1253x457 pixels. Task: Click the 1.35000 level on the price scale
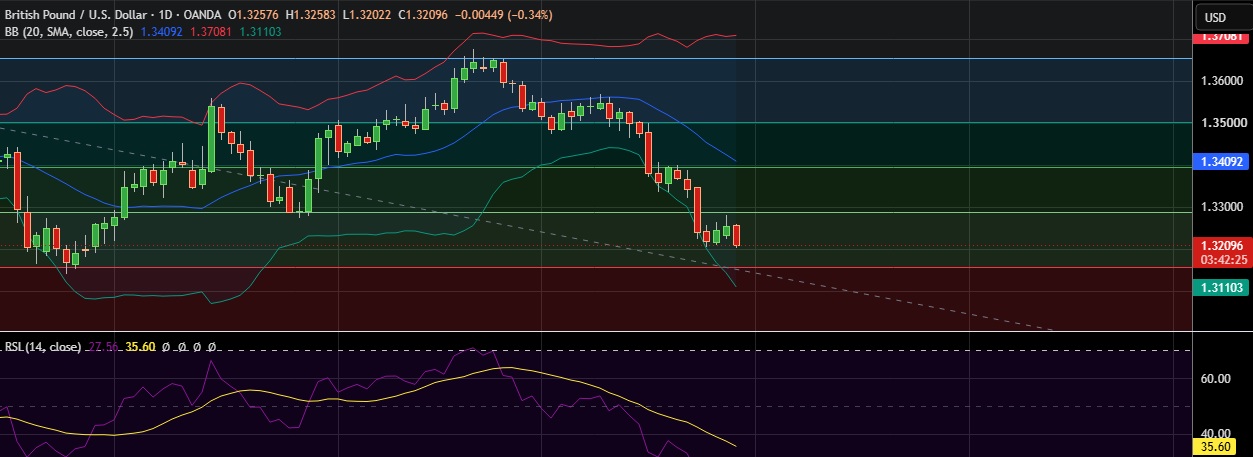click(x=1221, y=123)
